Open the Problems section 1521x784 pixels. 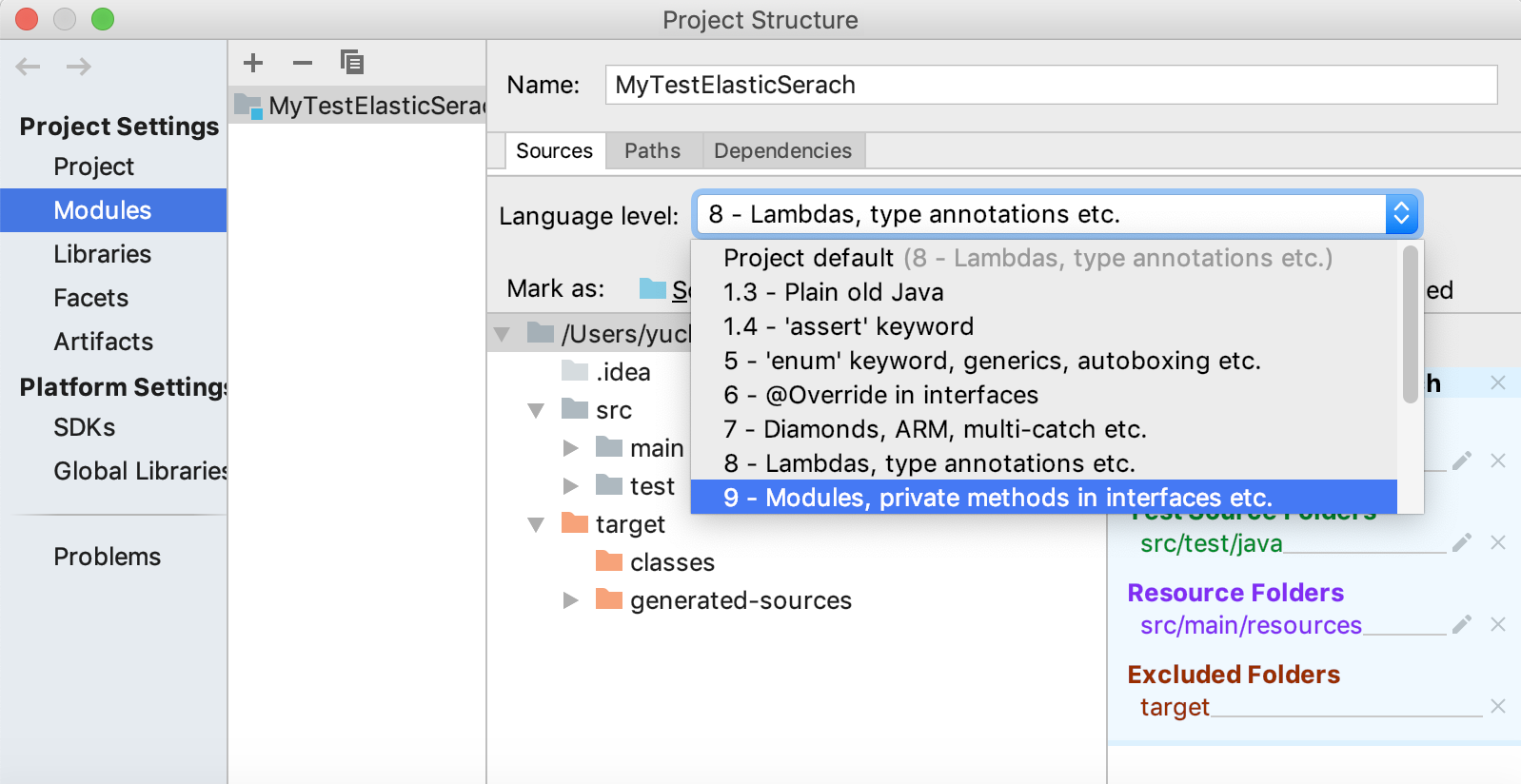[x=108, y=557]
